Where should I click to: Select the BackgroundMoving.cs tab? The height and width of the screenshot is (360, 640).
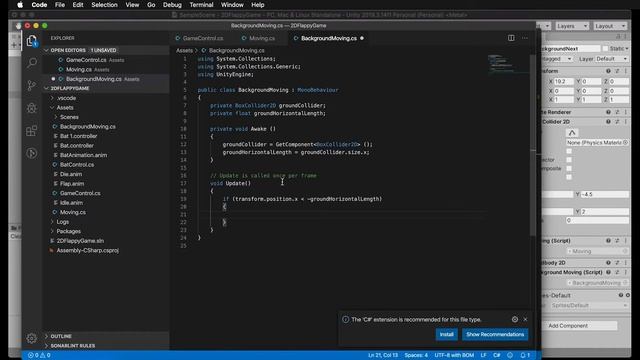[329, 38]
